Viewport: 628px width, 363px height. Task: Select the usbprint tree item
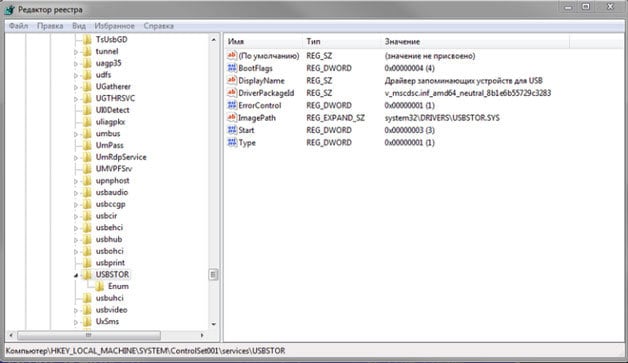tap(110, 263)
